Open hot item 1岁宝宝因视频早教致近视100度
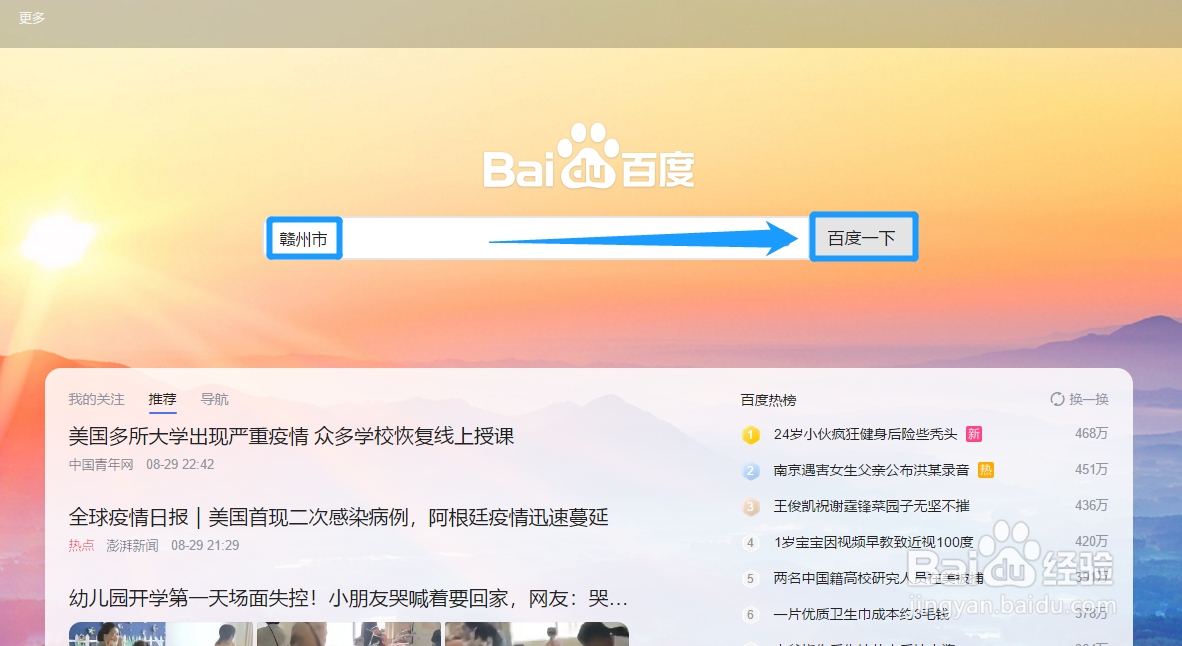Viewport: 1182px width, 646px height. click(x=874, y=542)
